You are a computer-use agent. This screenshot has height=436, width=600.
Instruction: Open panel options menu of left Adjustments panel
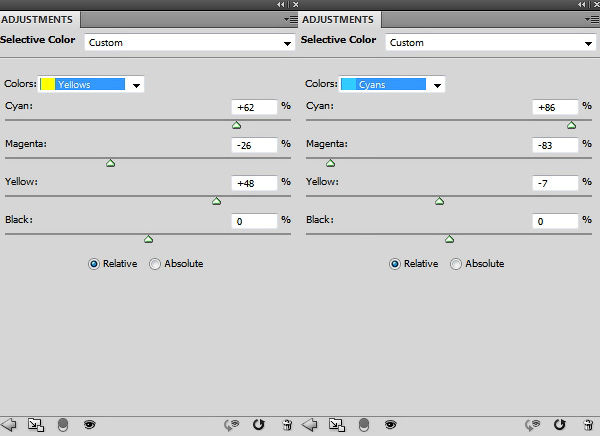291,19
